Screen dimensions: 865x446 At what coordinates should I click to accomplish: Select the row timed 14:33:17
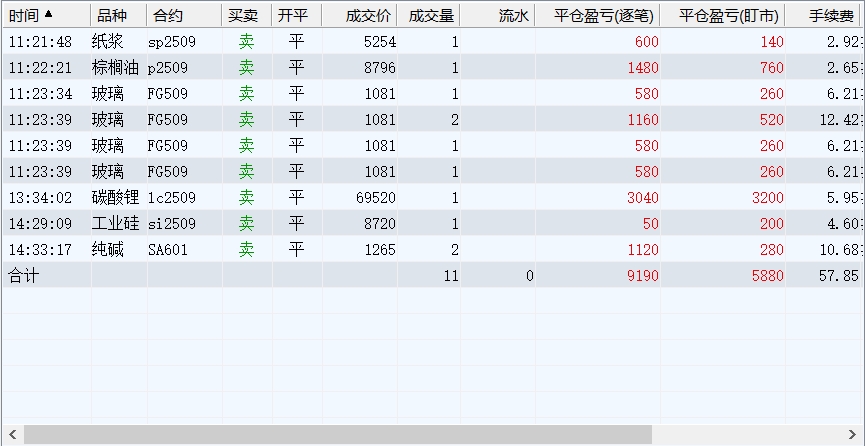point(432,249)
